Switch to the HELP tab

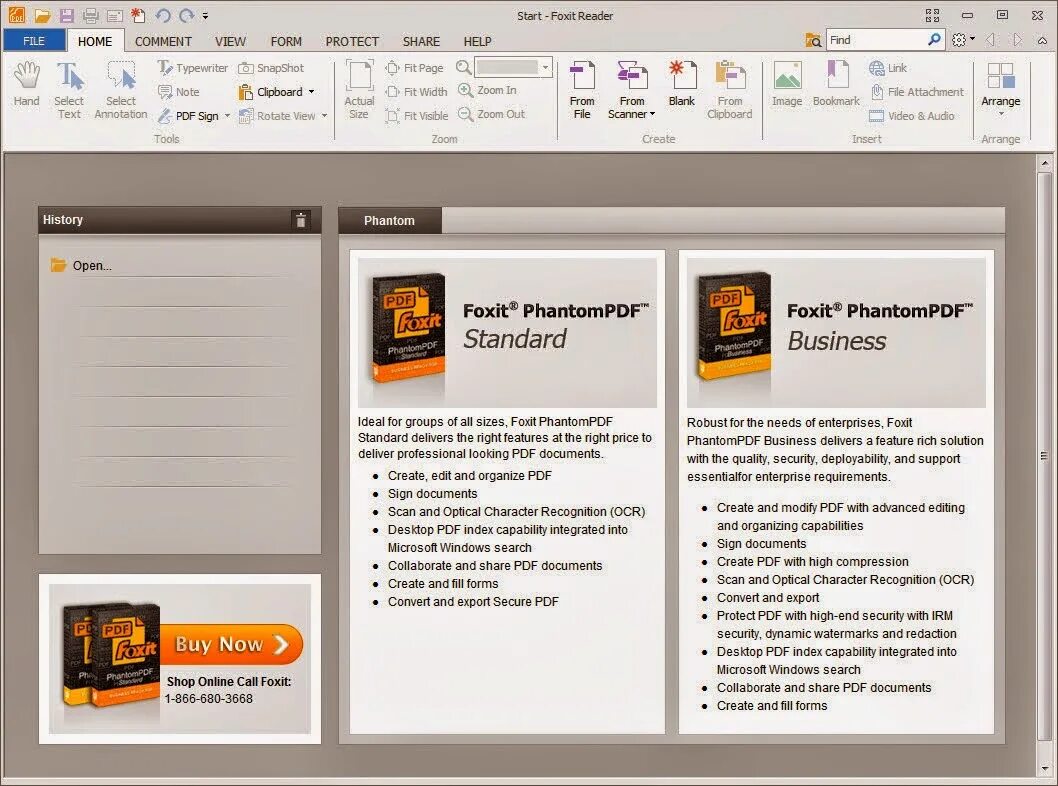point(477,41)
